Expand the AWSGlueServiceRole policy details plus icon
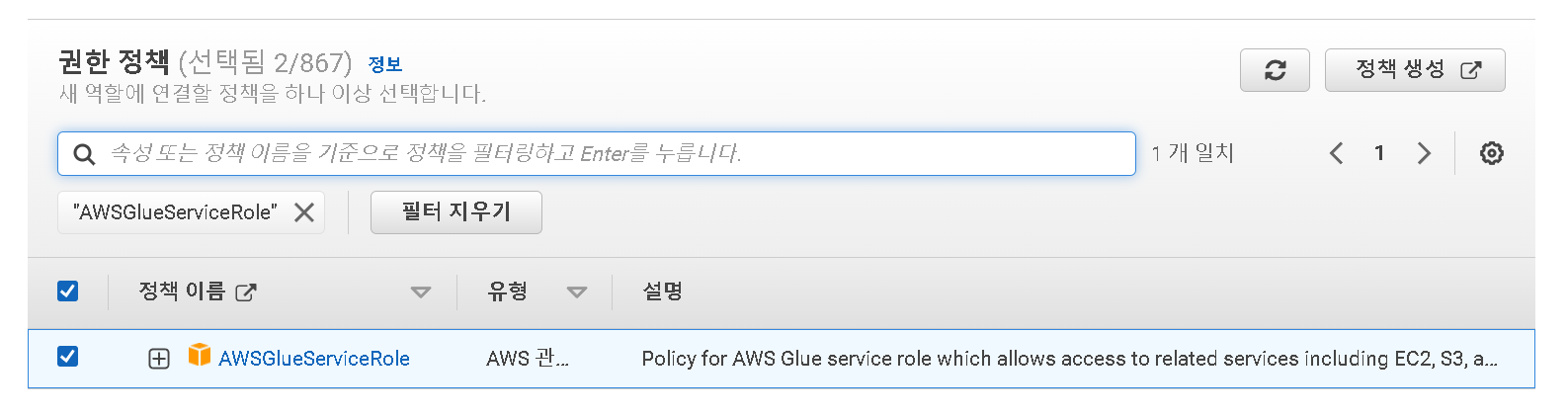 159,359
